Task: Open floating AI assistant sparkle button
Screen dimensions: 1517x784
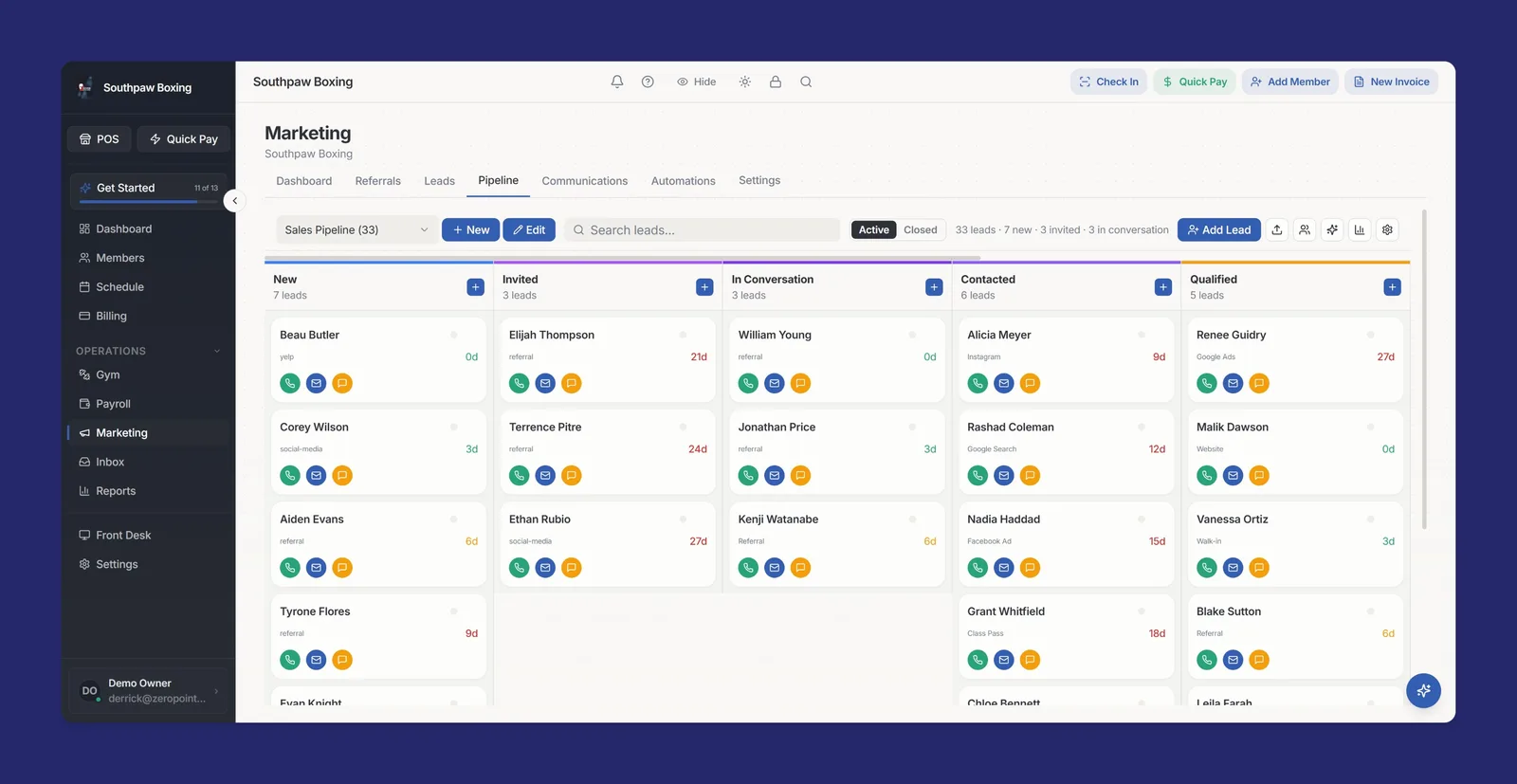Action: tap(1423, 691)
